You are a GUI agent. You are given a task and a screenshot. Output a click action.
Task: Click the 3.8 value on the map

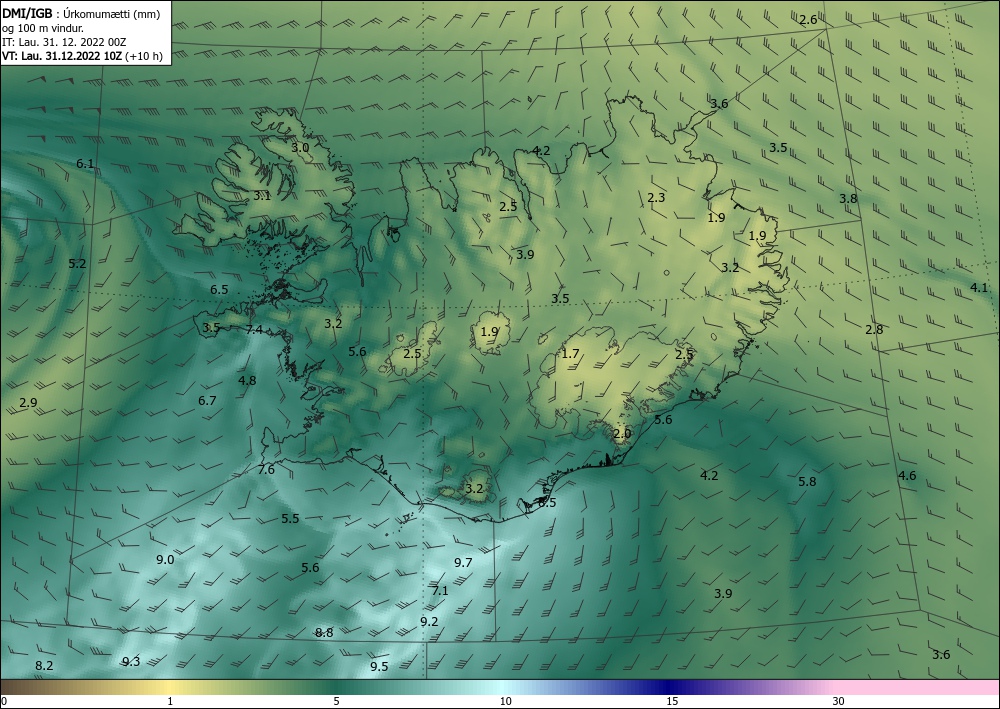(x=848, y=198)
